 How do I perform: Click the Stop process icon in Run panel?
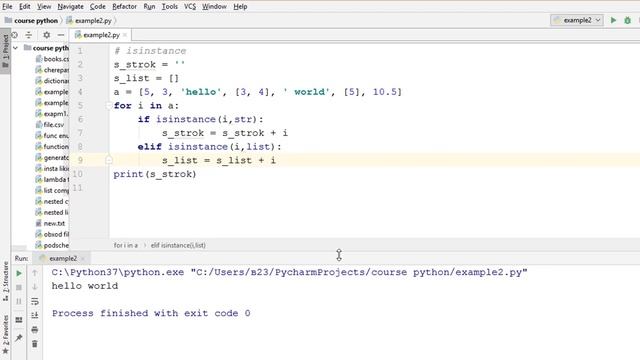pyautogui.click(x=19, y=287)
